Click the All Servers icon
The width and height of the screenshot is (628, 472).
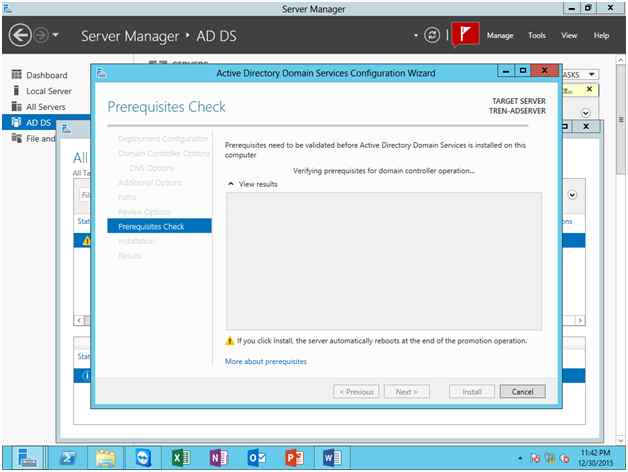click(x=16, y=107)
